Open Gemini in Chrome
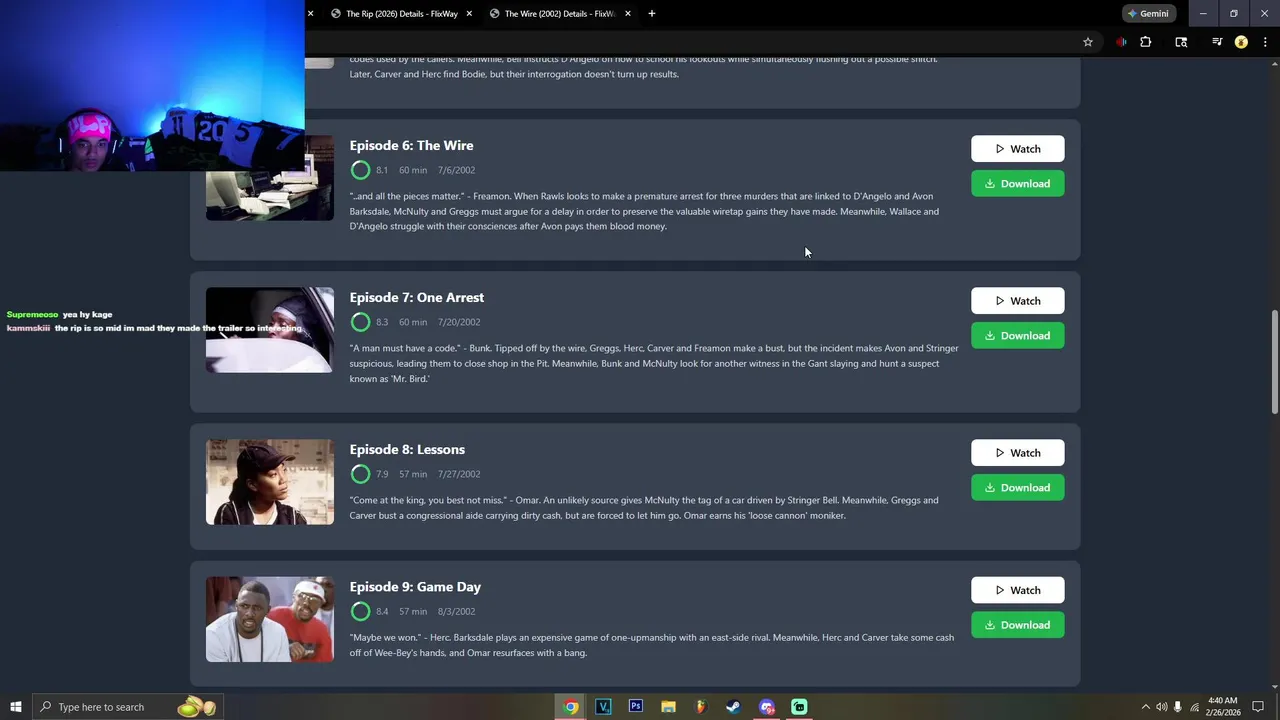 (x=1148, y=14)
